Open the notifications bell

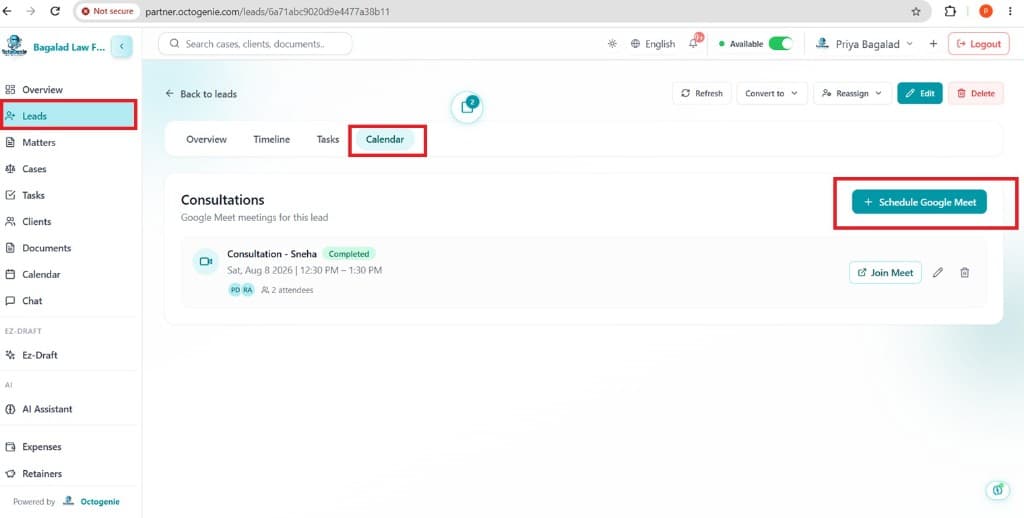[x=694, y=44]
